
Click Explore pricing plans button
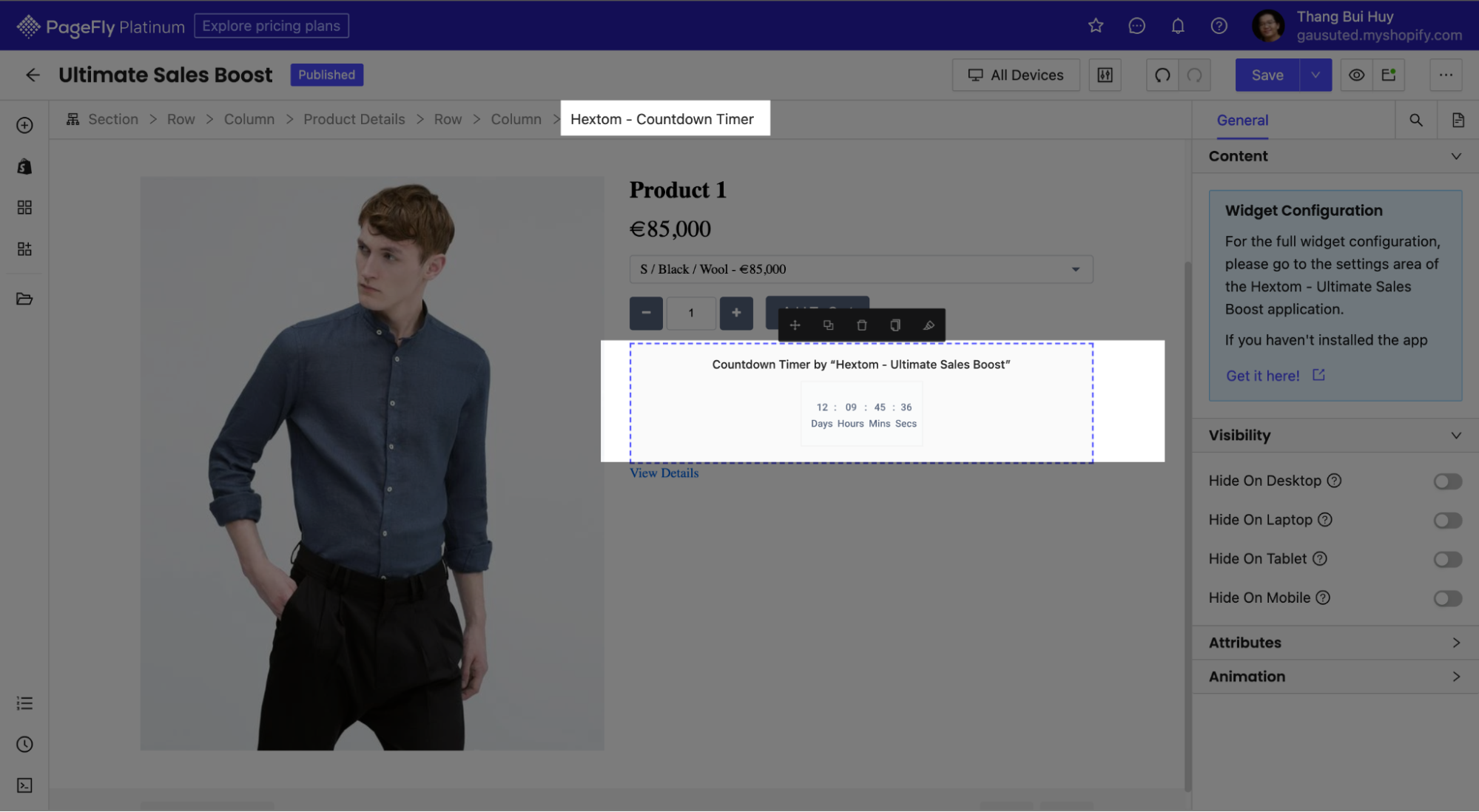click(272, 26)
